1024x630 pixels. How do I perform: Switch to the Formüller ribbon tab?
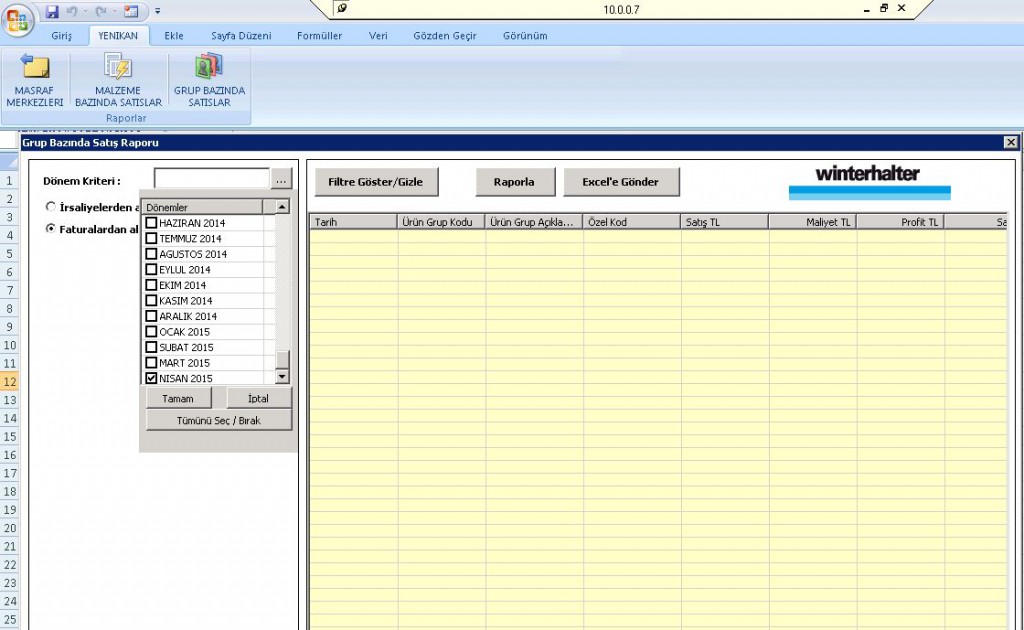click(319, 36)
